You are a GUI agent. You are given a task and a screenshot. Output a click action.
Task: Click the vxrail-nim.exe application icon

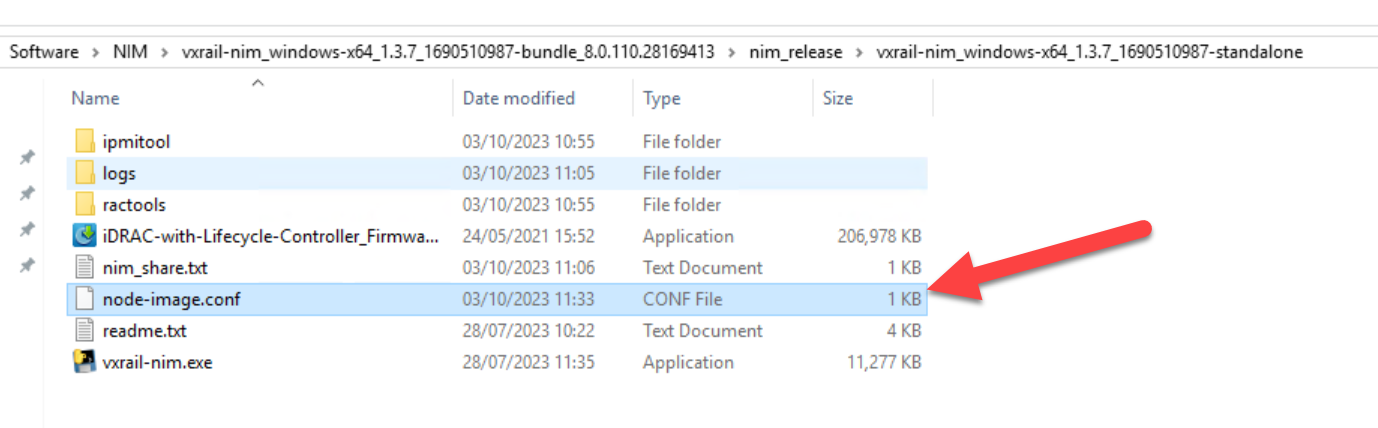pos(85,362)
